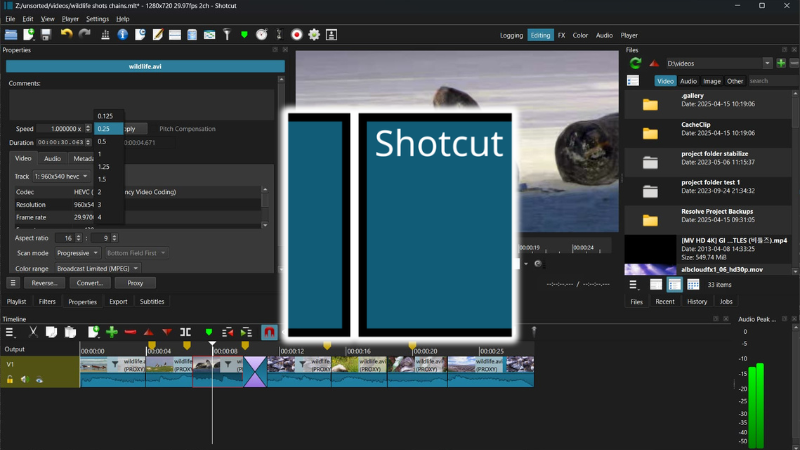Toggle lock on track V1
The image size is (800, 450).
10,379
